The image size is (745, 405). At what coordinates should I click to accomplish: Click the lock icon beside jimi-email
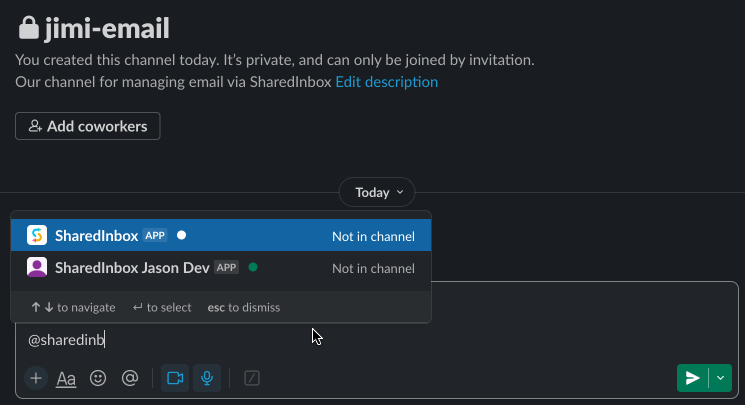tap(29, 28)
